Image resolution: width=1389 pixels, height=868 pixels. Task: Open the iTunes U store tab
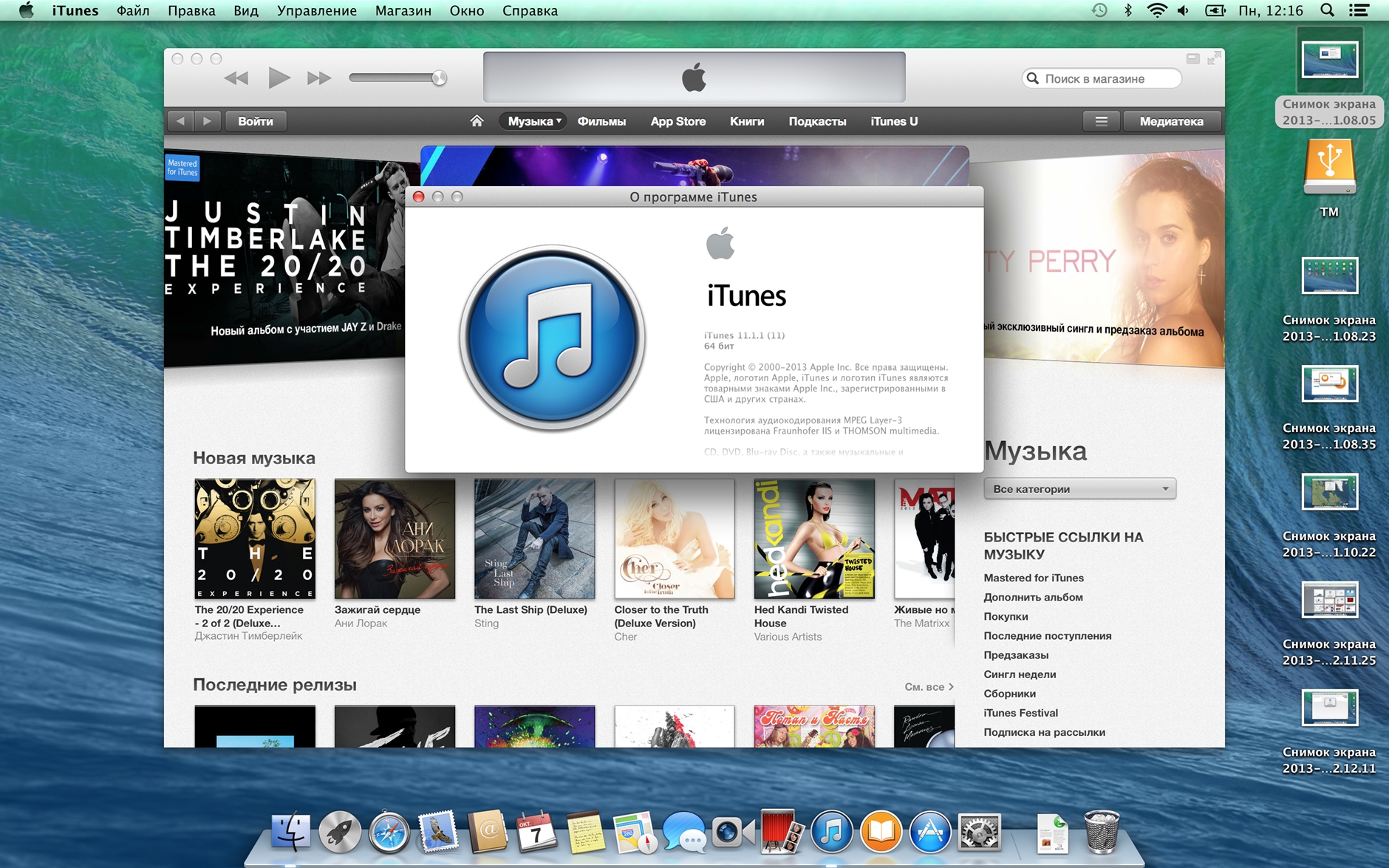894,121
